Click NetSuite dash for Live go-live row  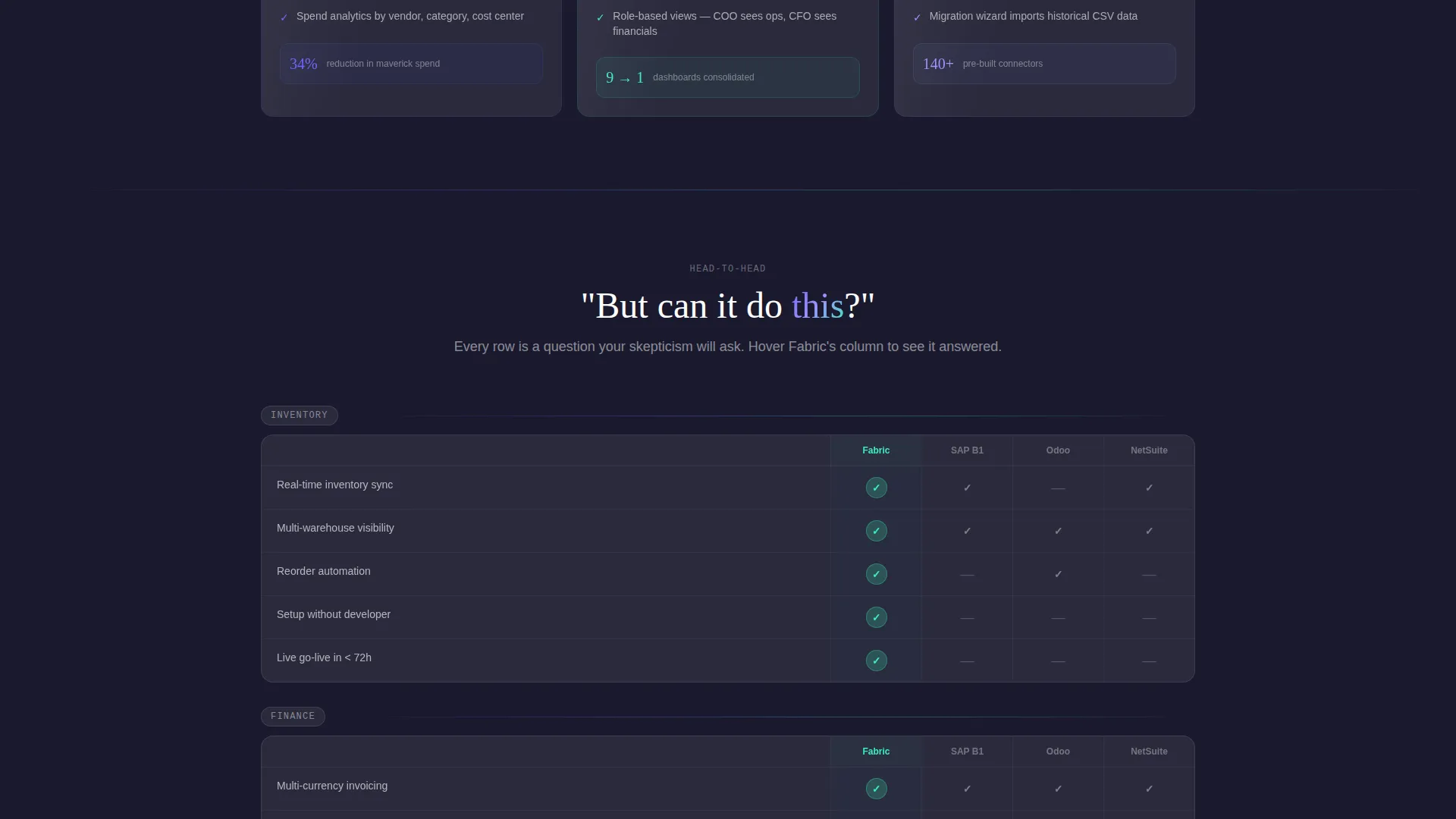[x=1149, y=661]
